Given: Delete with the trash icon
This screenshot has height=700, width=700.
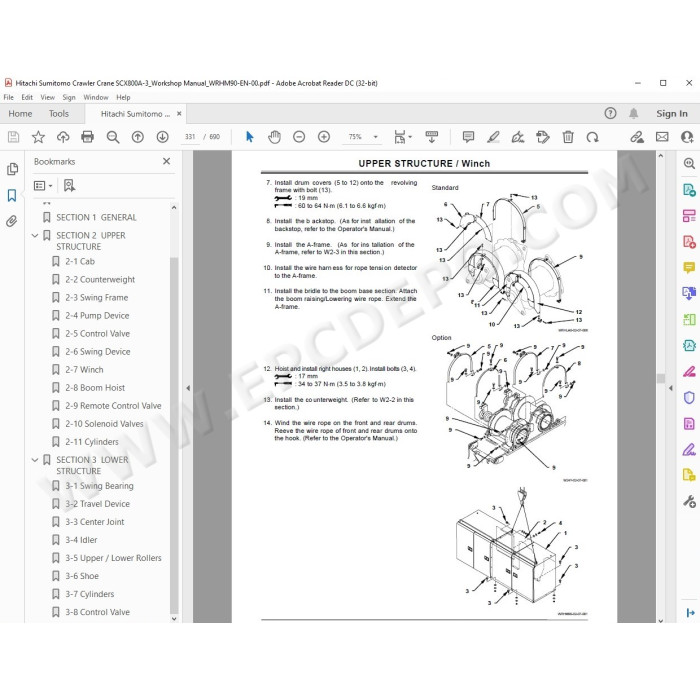Looking at the screenshot, I should [568, 137].
